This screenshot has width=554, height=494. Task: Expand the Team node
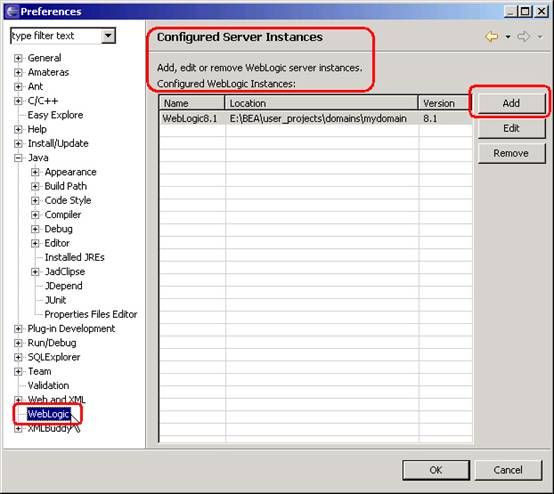click(18, 371)
